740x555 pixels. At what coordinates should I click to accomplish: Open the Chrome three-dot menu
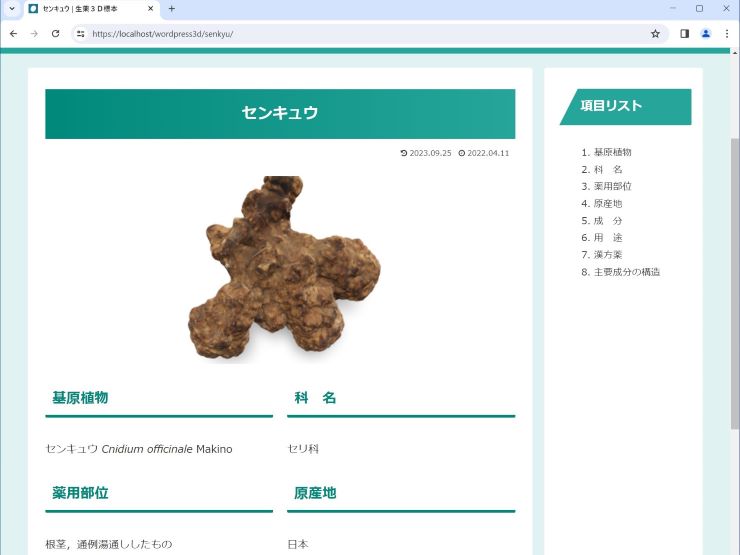pyautogui.click(x=727, y=34)
